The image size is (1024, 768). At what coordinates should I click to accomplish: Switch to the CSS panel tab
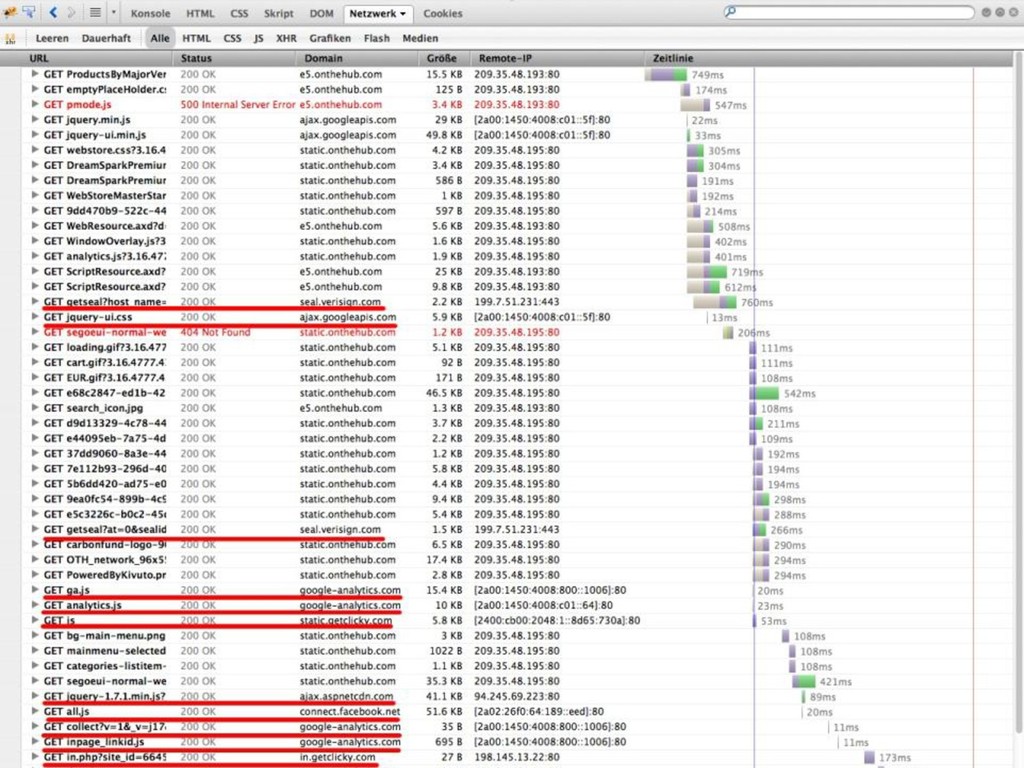[x=239, y=13]
